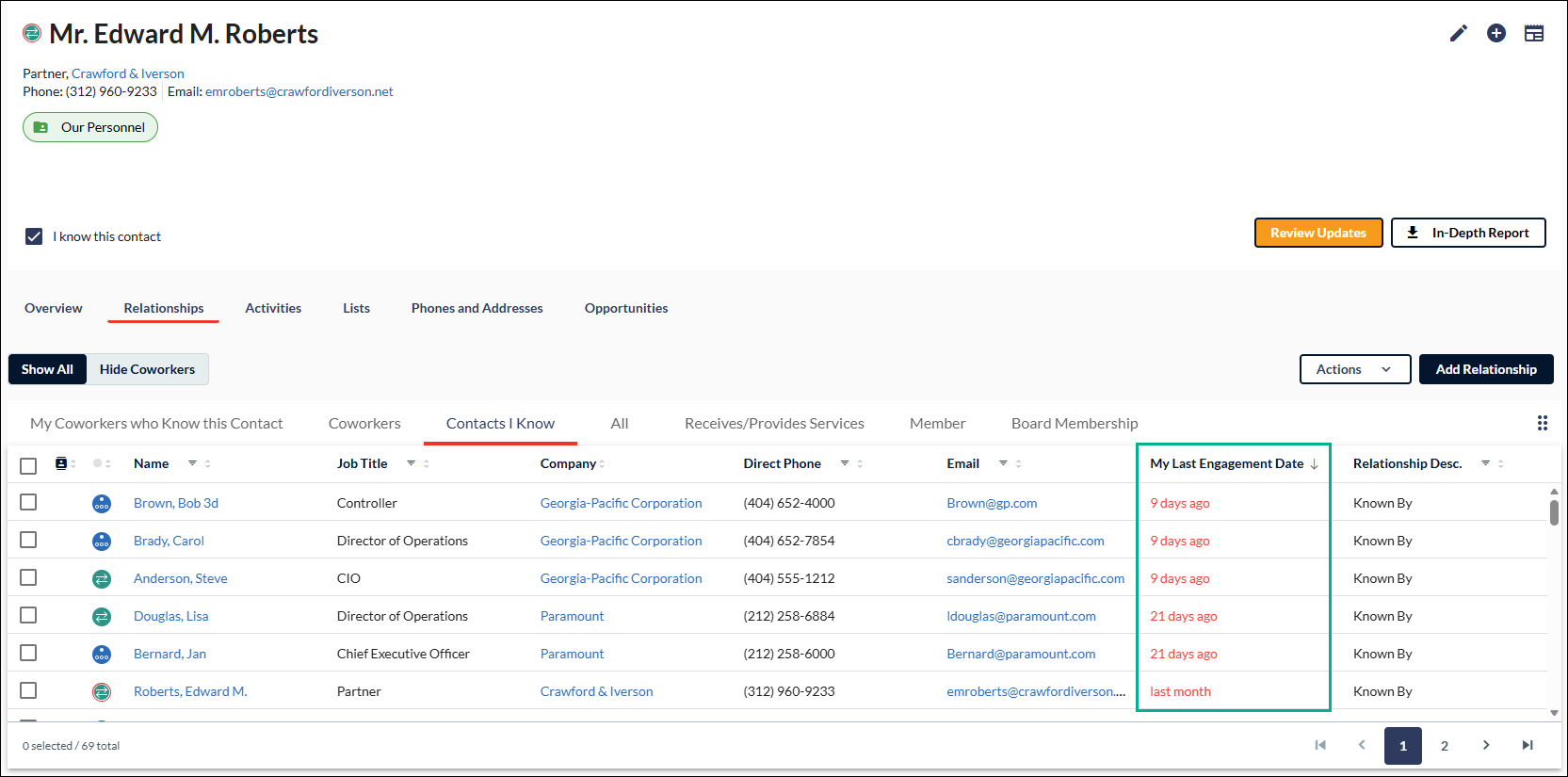Click the scrollbar up arrow in table
Image resolution: width=1568 pixels, height=777 pixels.
[1554, 492]
